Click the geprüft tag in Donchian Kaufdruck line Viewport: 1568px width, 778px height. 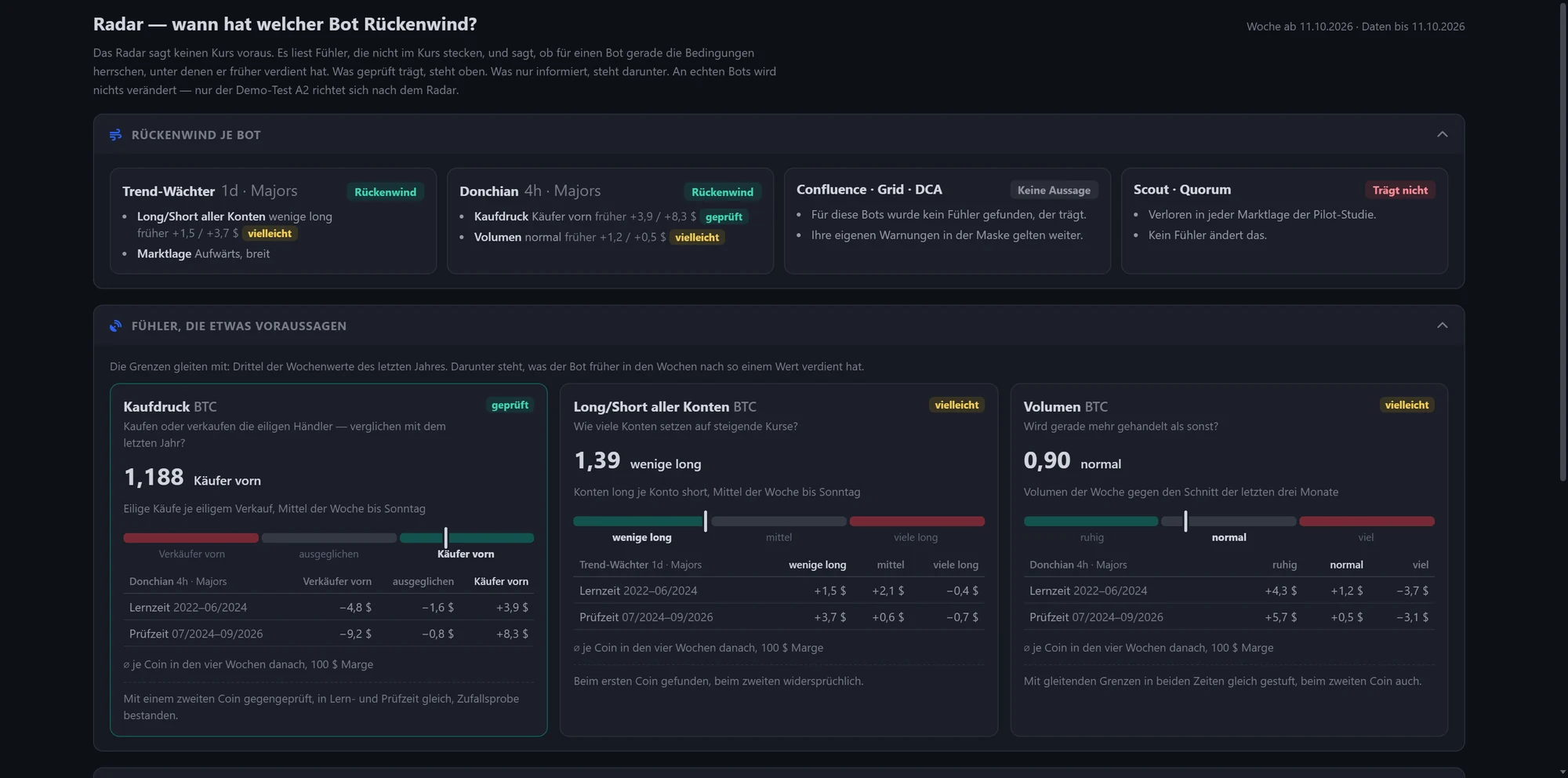(x=724, y=216)
